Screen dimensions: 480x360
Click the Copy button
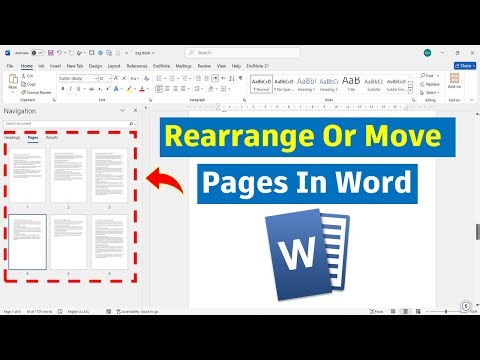tap(28, 84)
